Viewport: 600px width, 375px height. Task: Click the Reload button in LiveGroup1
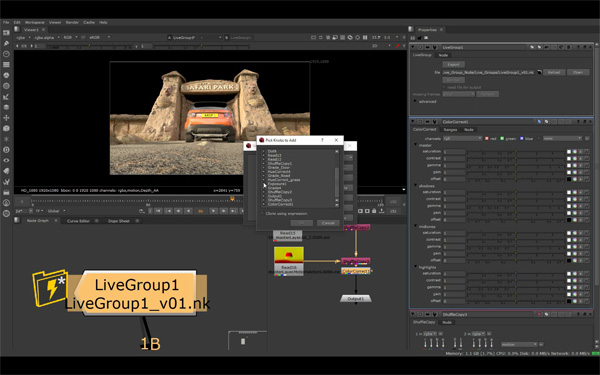[x=554, y=72]
